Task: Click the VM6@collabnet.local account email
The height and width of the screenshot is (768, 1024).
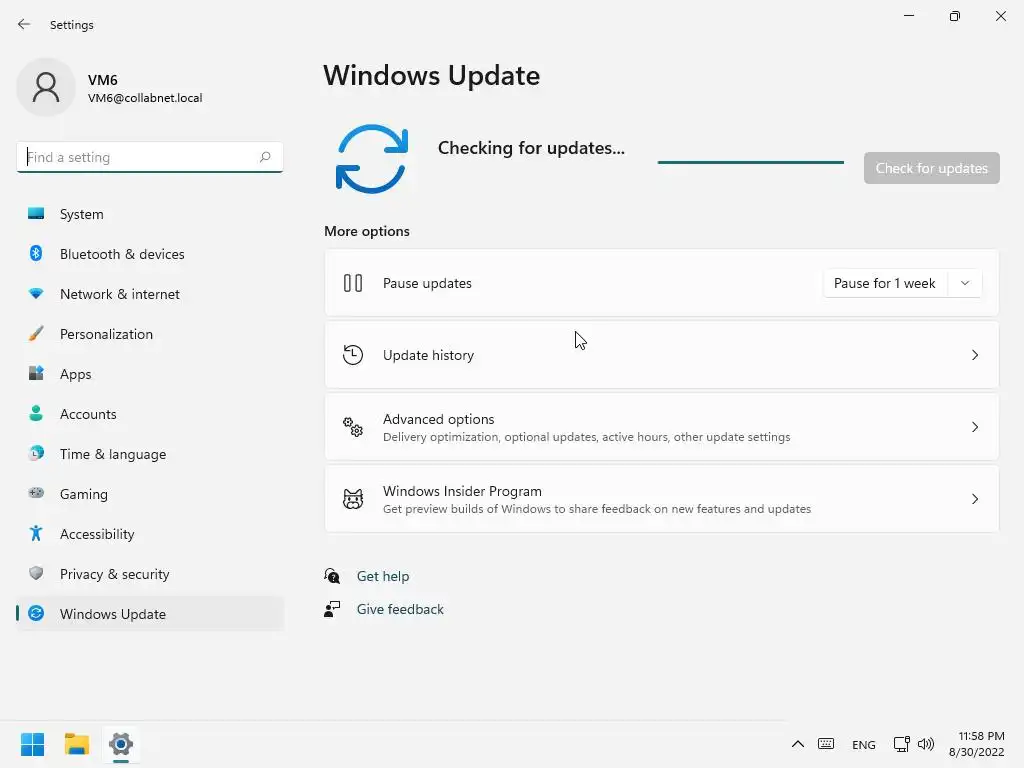Action: tap(145, 98)
